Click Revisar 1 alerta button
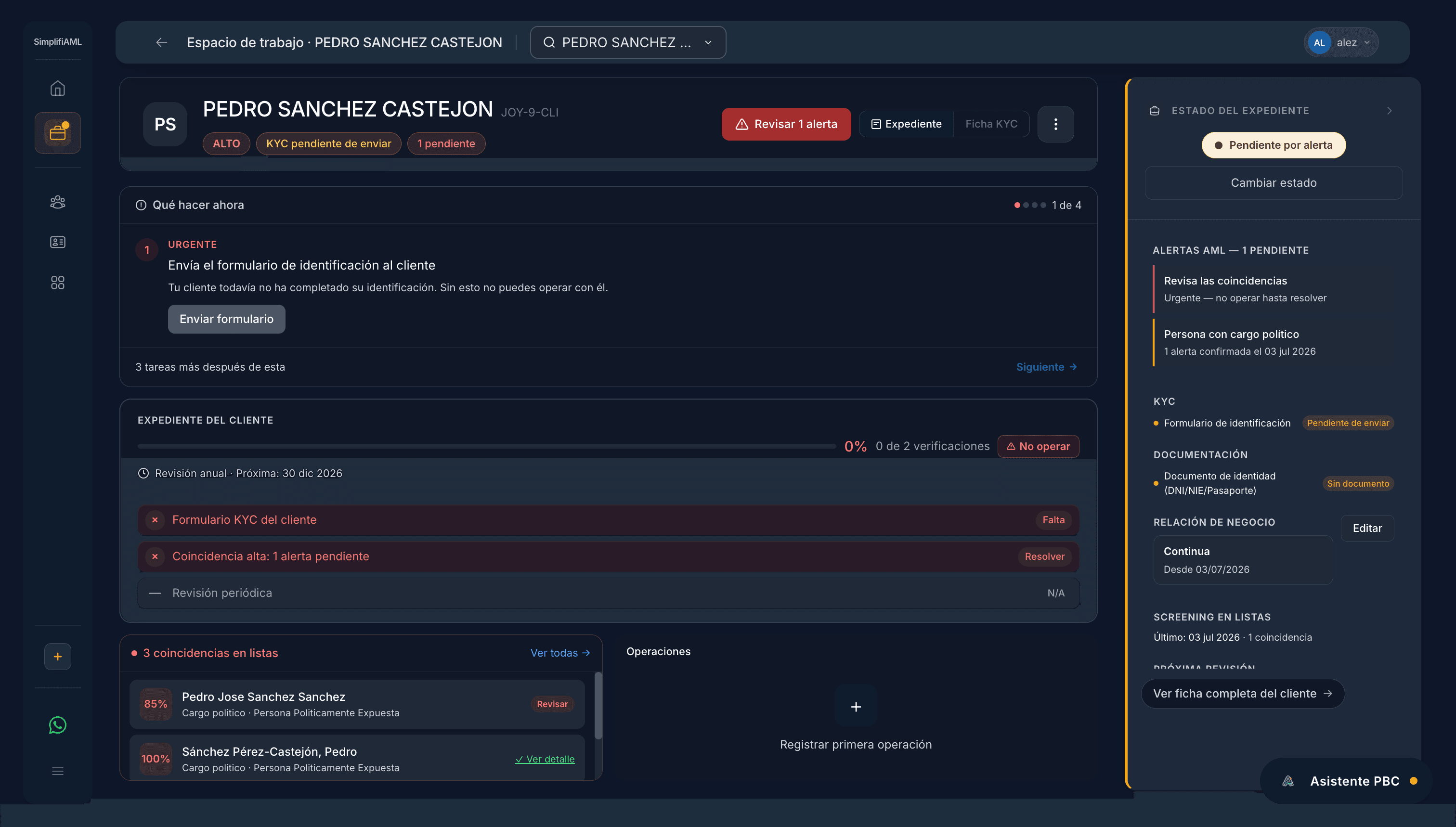This screenshot has width=1456, height=827. pos(786,124)
